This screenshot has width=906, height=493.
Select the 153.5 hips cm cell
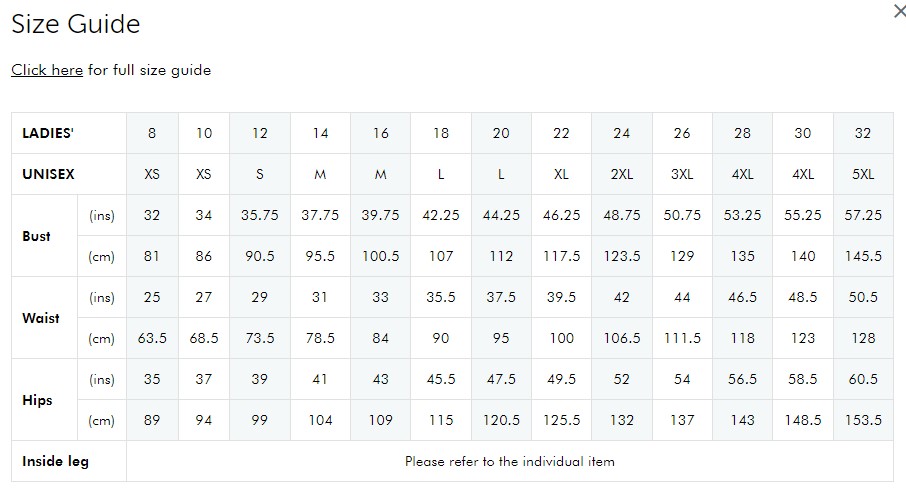[863, 420]
